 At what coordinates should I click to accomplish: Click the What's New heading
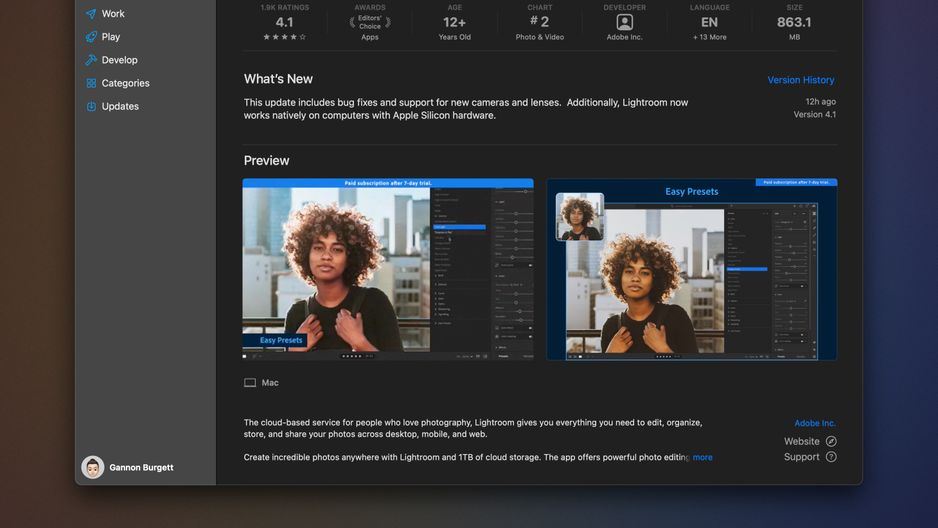click(278, 79)
